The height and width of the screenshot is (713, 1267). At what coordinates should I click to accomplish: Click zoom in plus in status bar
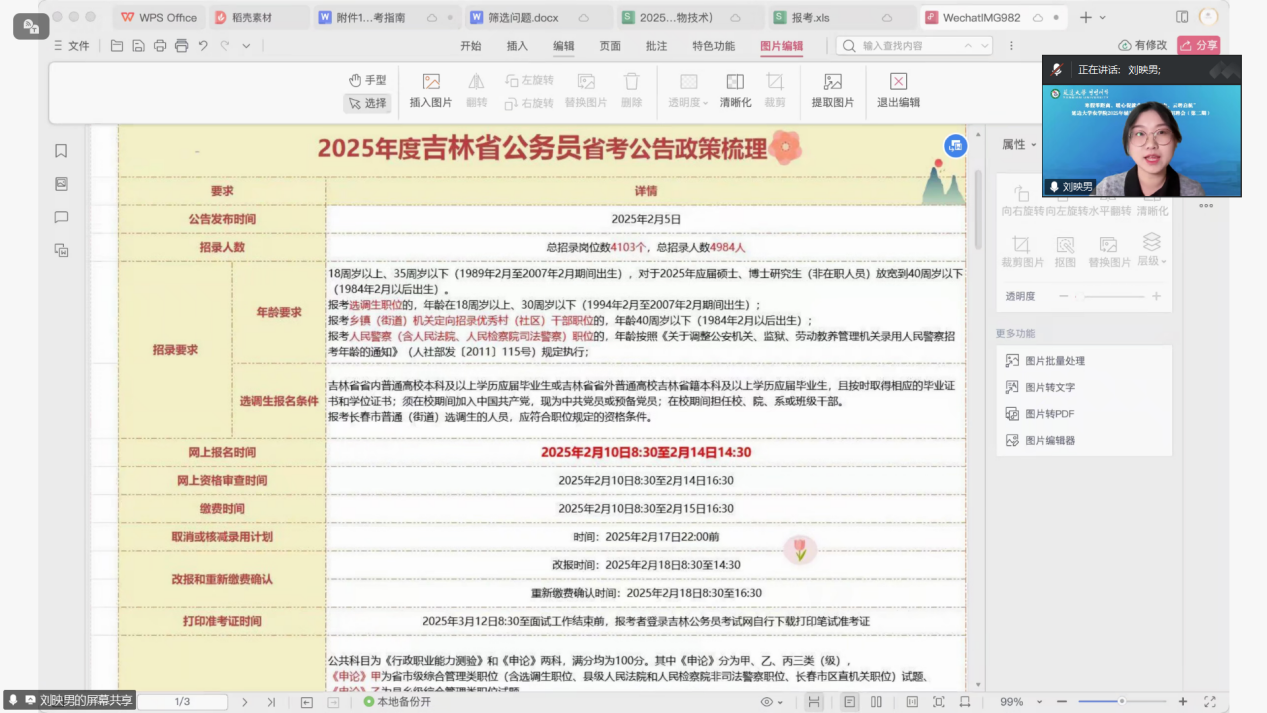pos(1183,702)
